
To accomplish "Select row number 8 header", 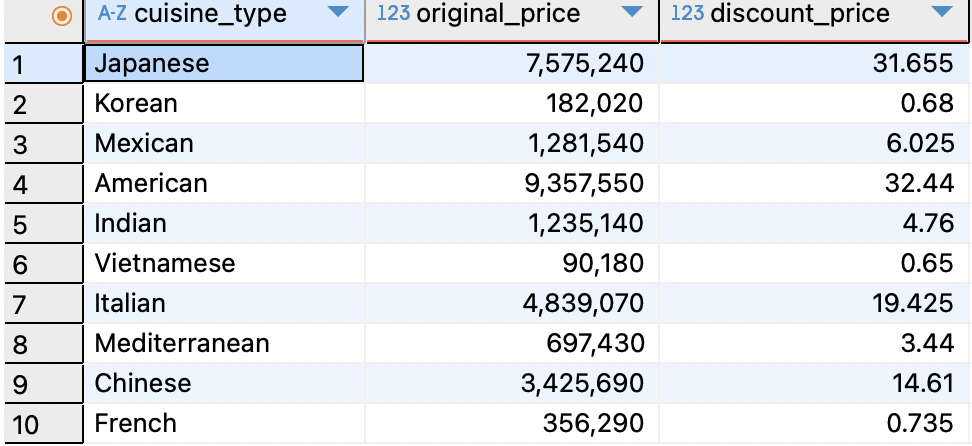I will tap(43, 344).
